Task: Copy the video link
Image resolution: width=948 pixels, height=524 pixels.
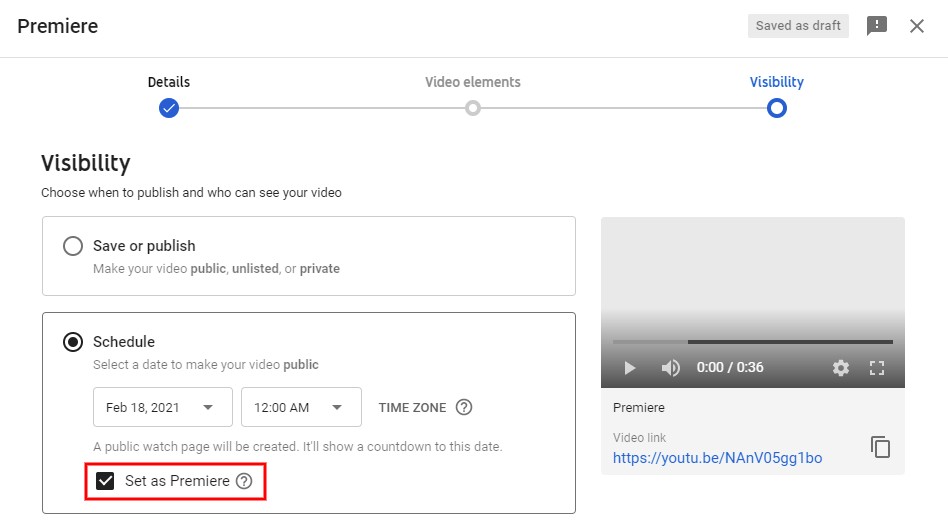Action: tap(880, 447)
